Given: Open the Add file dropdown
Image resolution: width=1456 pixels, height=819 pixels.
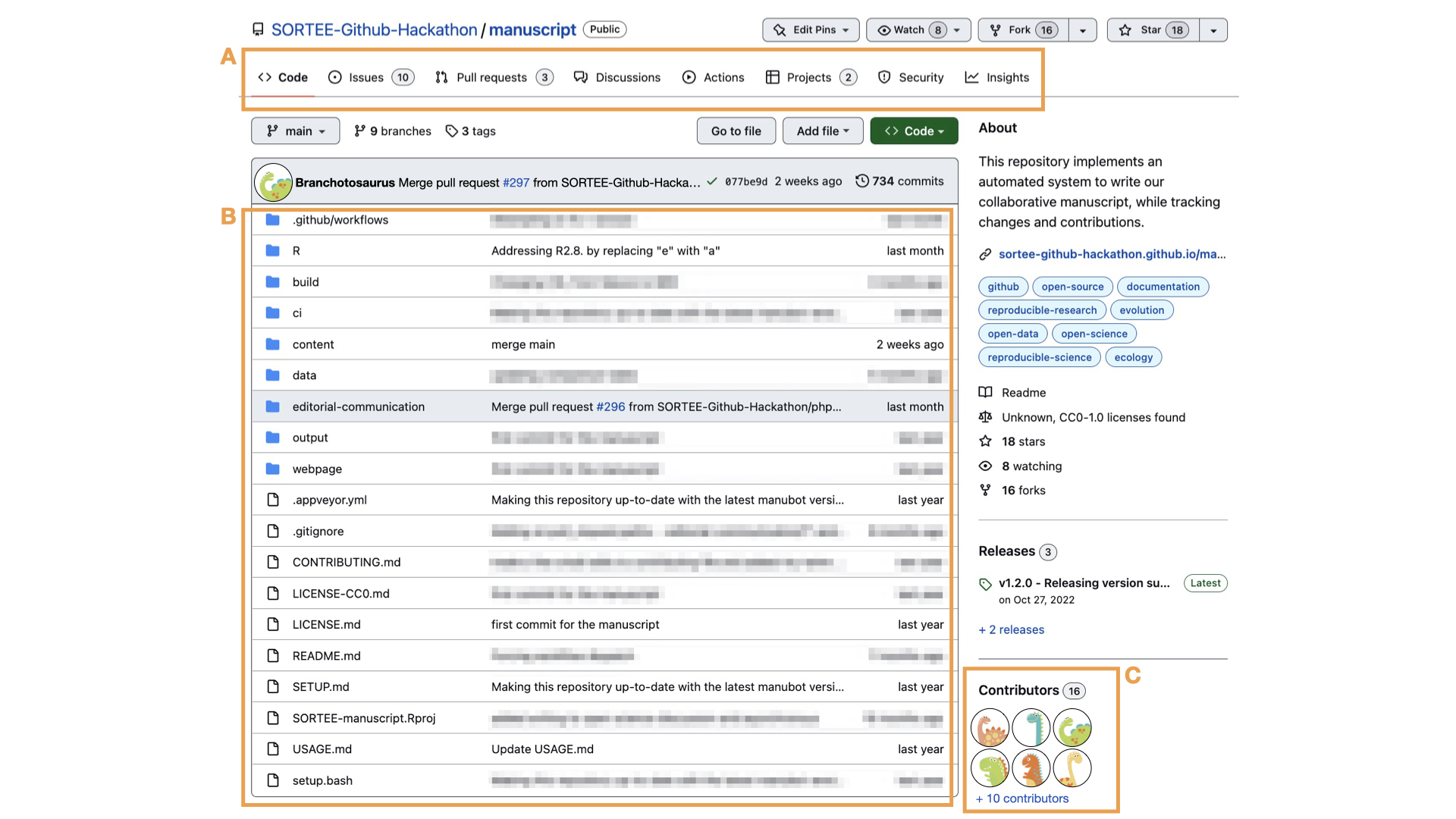Looking at the screenshot, I should coord(823,131).
